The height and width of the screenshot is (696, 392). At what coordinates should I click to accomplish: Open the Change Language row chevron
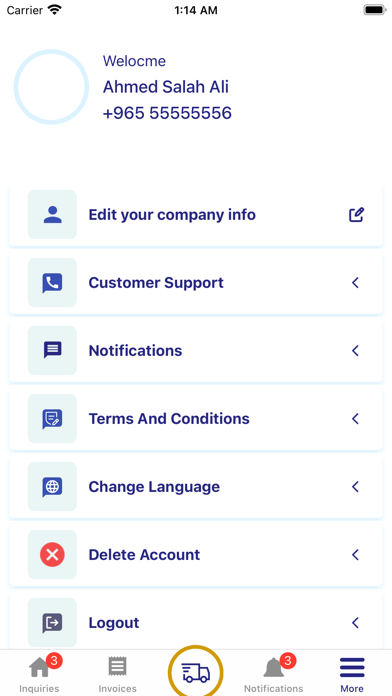pyautogui.click(x=355, y=487)
